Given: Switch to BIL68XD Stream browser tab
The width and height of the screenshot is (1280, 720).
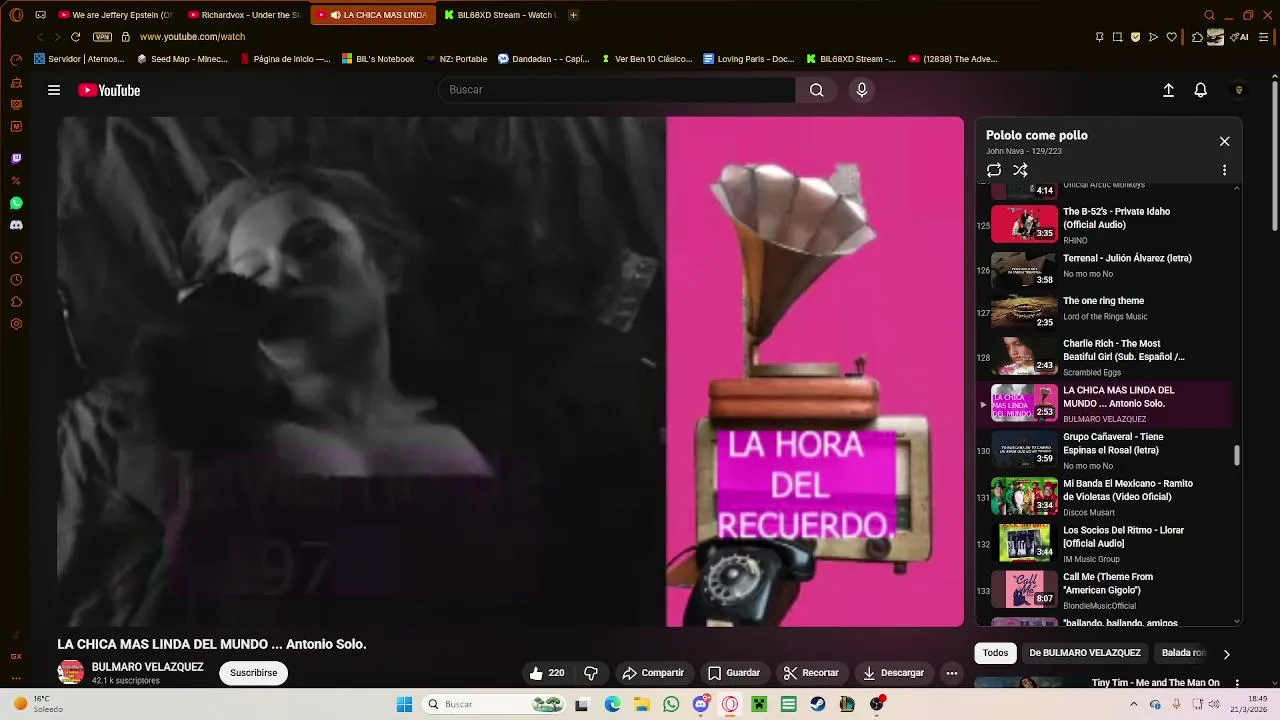Looking at the screenshot, I should point(499,15).
